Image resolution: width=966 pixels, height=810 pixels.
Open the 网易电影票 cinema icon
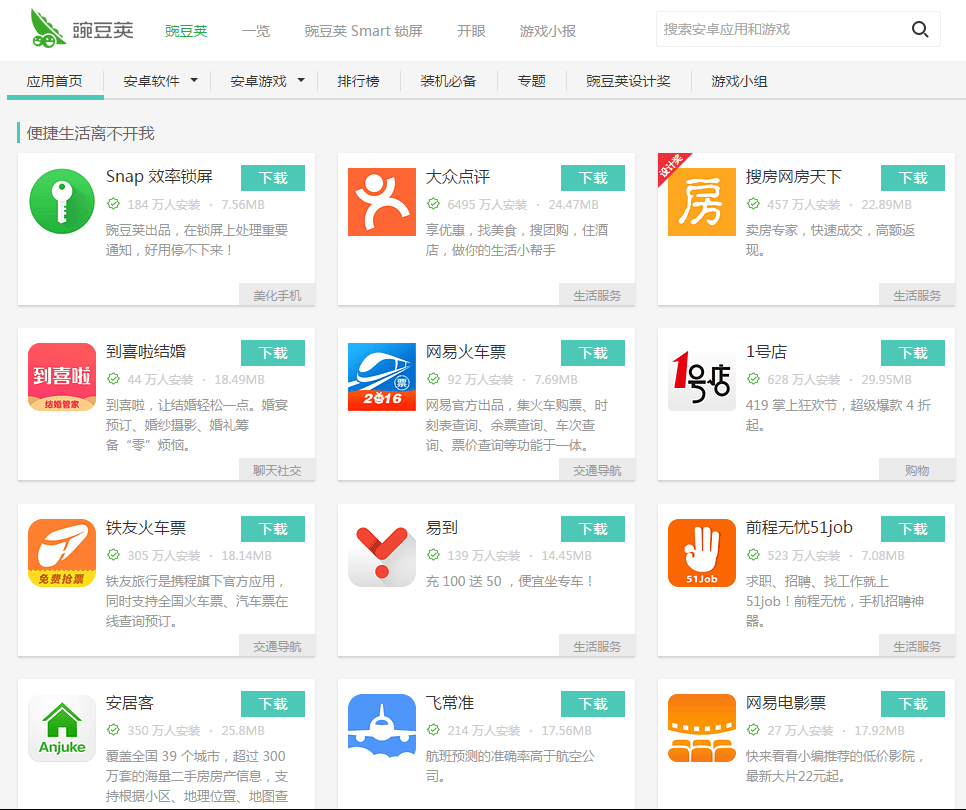point(702,728)
